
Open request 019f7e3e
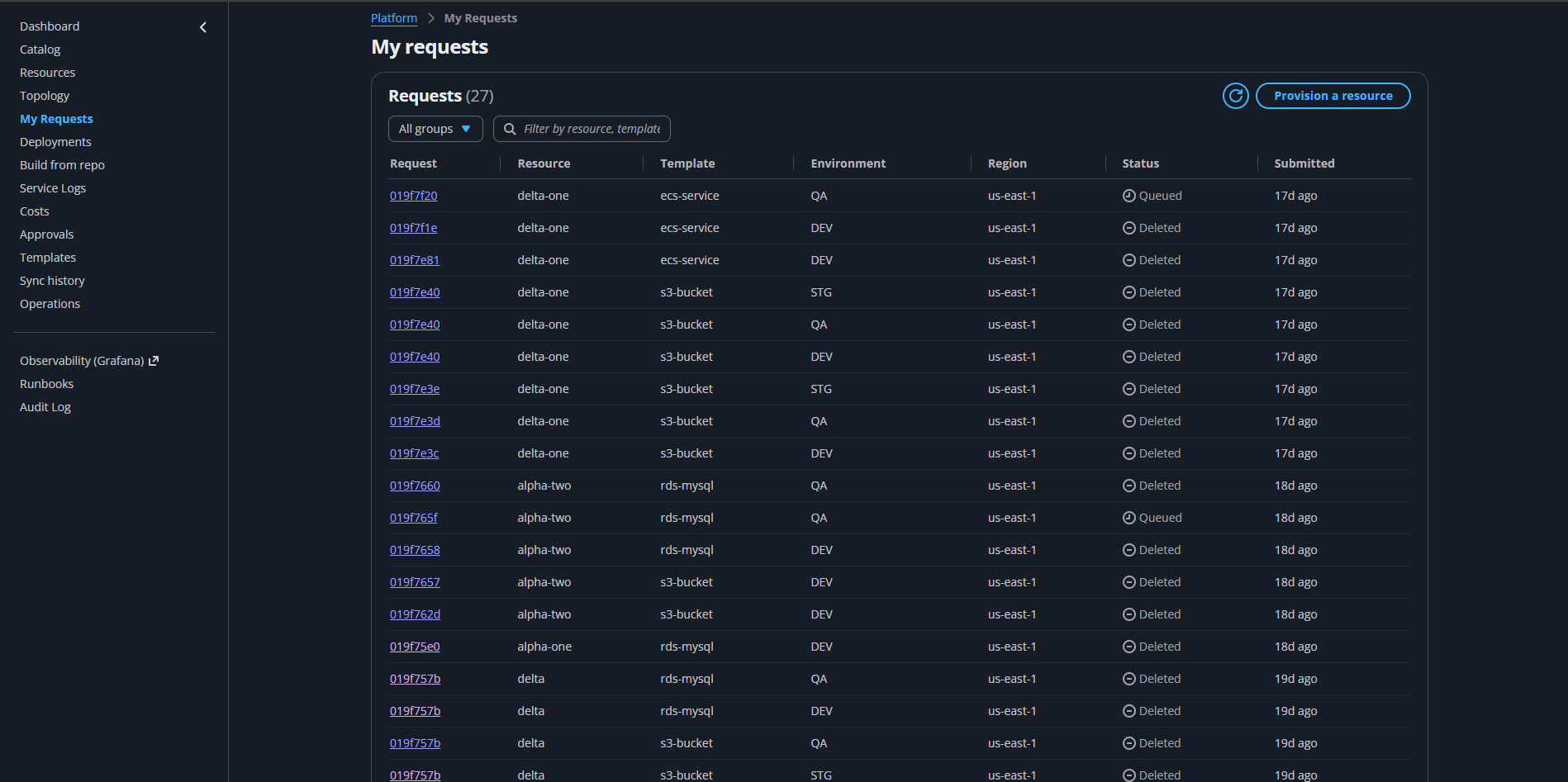[415, 389]
